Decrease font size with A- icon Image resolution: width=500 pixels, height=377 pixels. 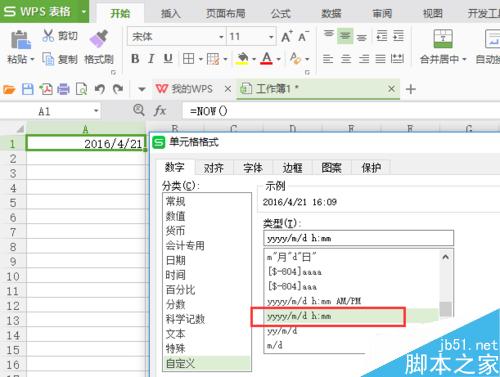click(x=303, y=36)
